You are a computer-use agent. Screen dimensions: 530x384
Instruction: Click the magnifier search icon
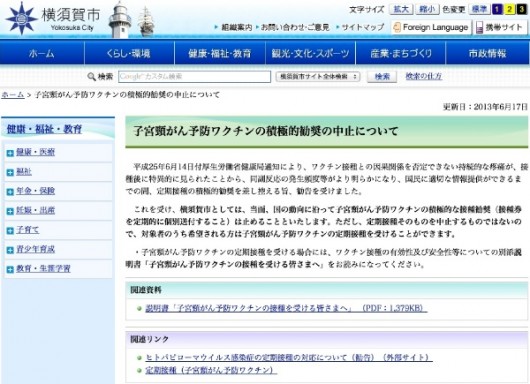tap(91, 77)
